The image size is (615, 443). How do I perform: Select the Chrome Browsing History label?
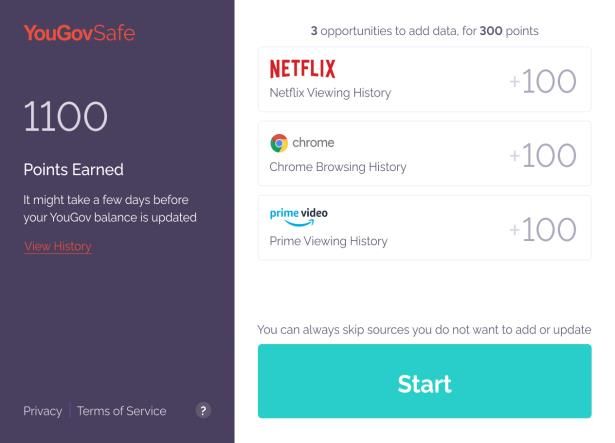point(338,167)
